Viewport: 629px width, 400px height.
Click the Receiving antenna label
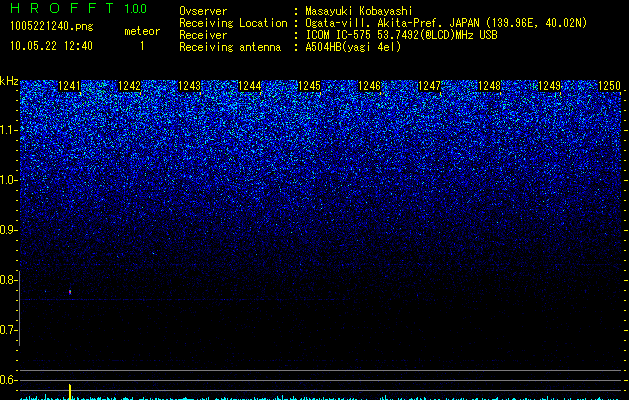[x=230, y=47]
